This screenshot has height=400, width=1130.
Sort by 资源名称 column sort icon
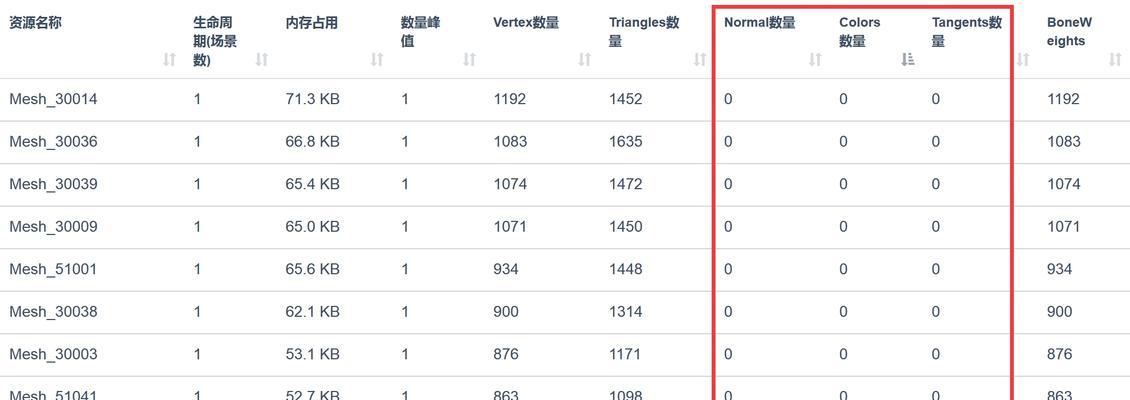(x=169, y=60)
